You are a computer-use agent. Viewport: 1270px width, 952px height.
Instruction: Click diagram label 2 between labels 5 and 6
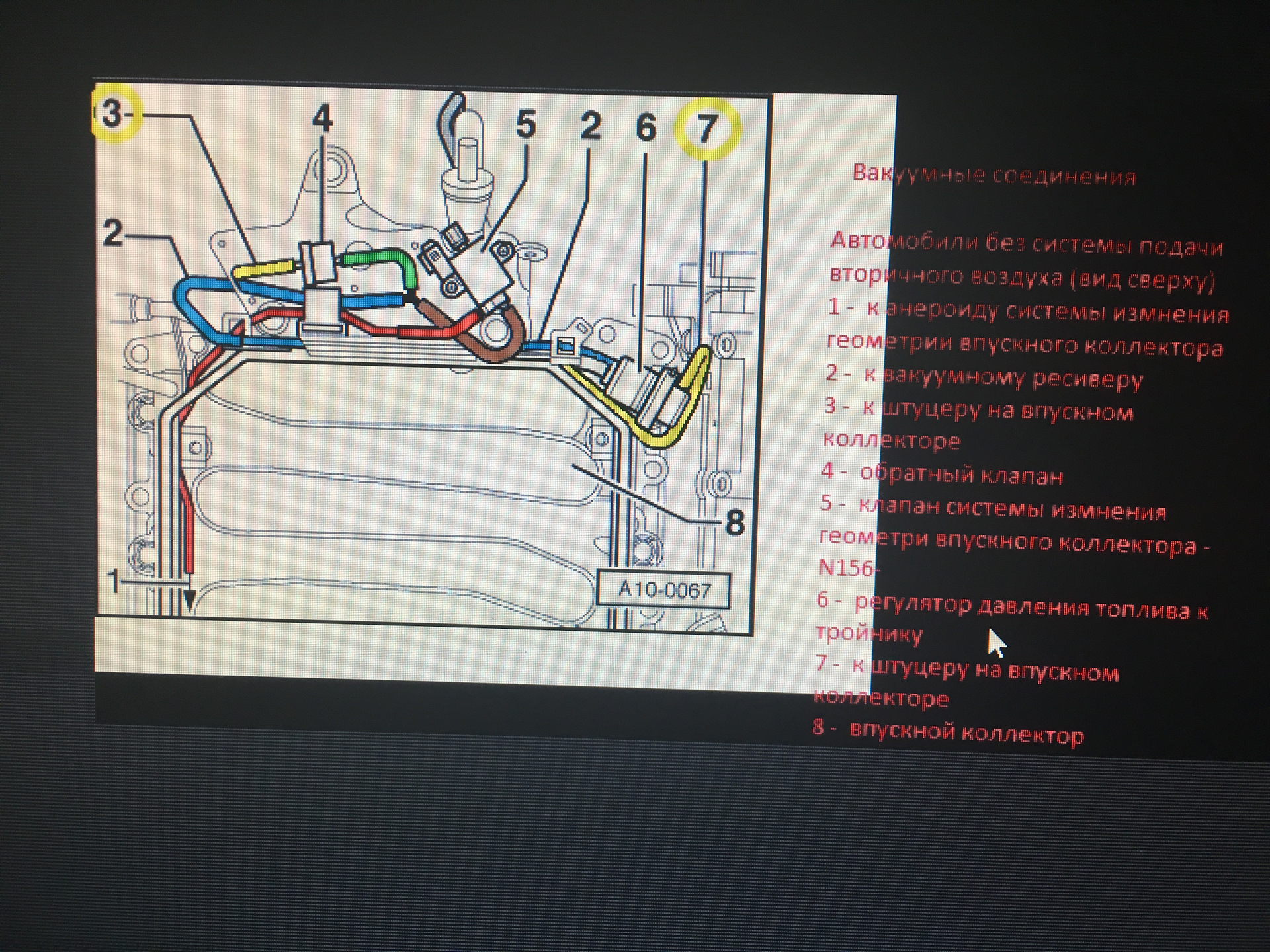pos(590,126)
